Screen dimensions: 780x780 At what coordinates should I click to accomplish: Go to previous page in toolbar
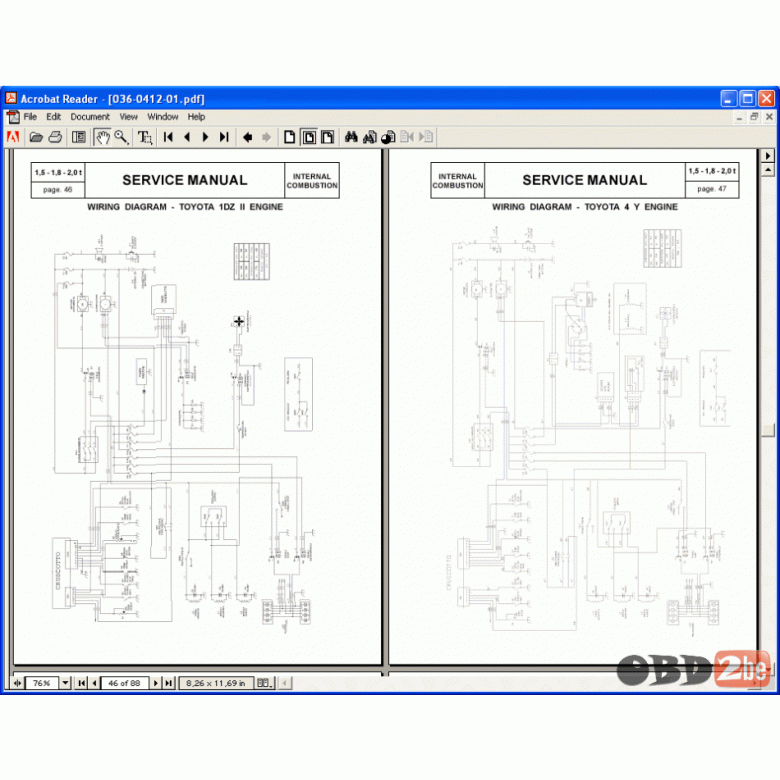click(x=187, y=137)
